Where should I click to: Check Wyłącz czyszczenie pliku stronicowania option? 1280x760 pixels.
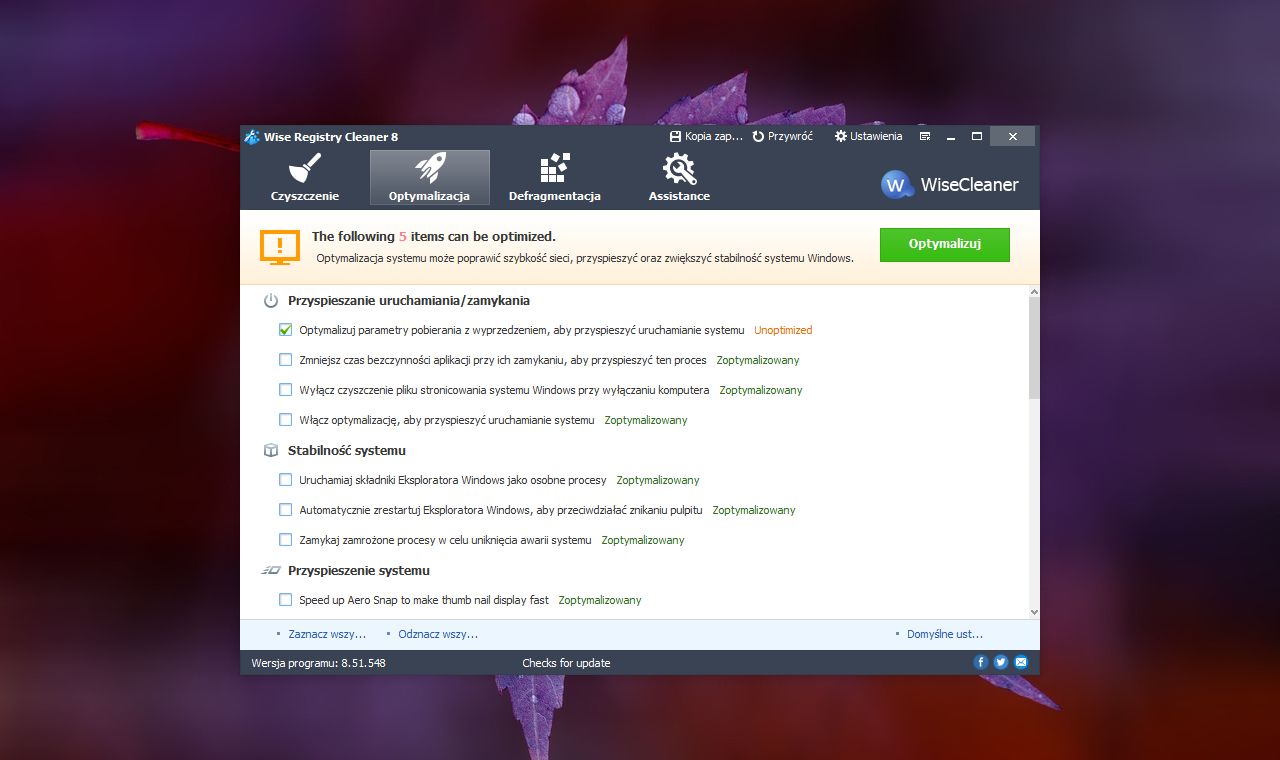click(286, 390)
